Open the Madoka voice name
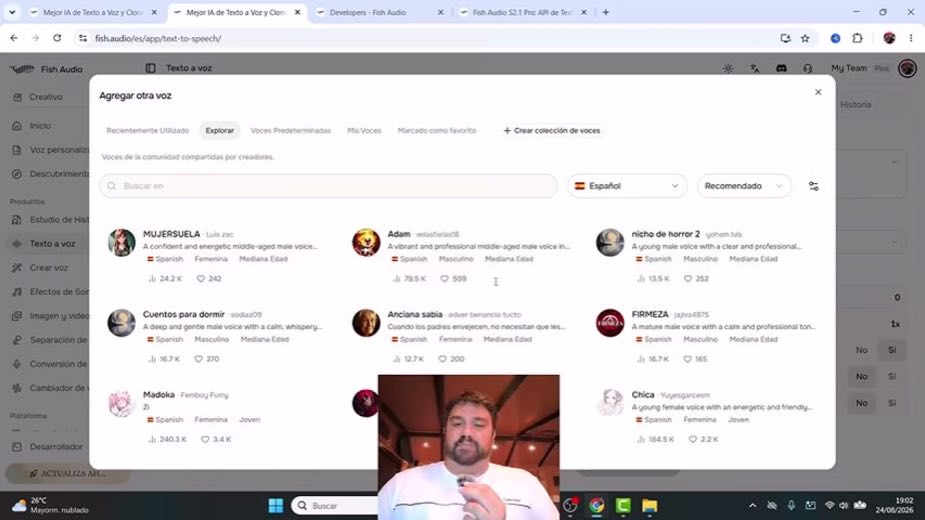 tap(159, 394)
